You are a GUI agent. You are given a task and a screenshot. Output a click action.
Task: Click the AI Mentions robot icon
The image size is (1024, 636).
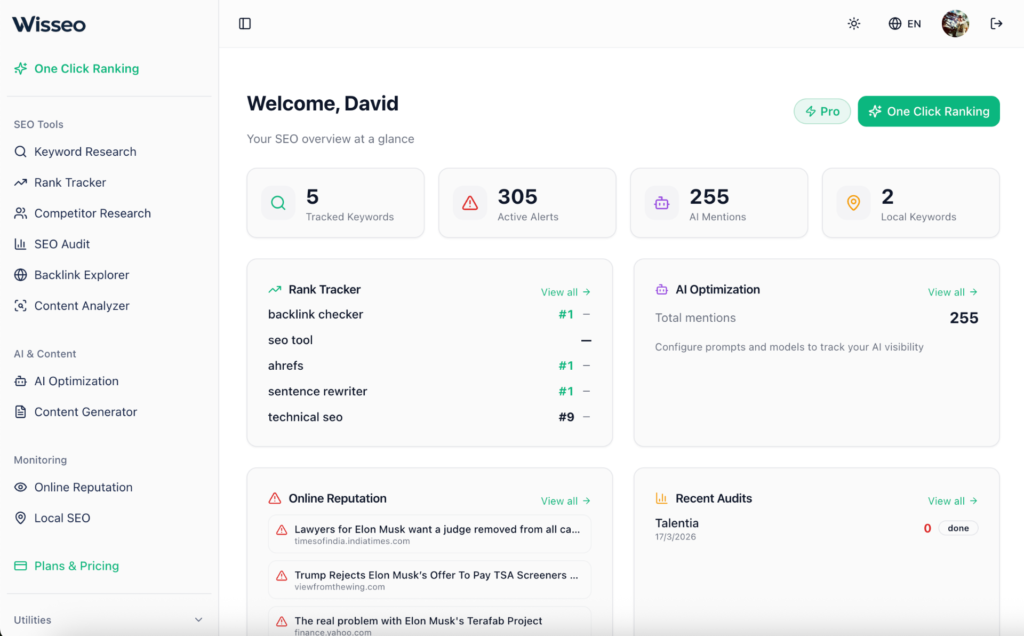pyautogui.click(x=662, y=203)
